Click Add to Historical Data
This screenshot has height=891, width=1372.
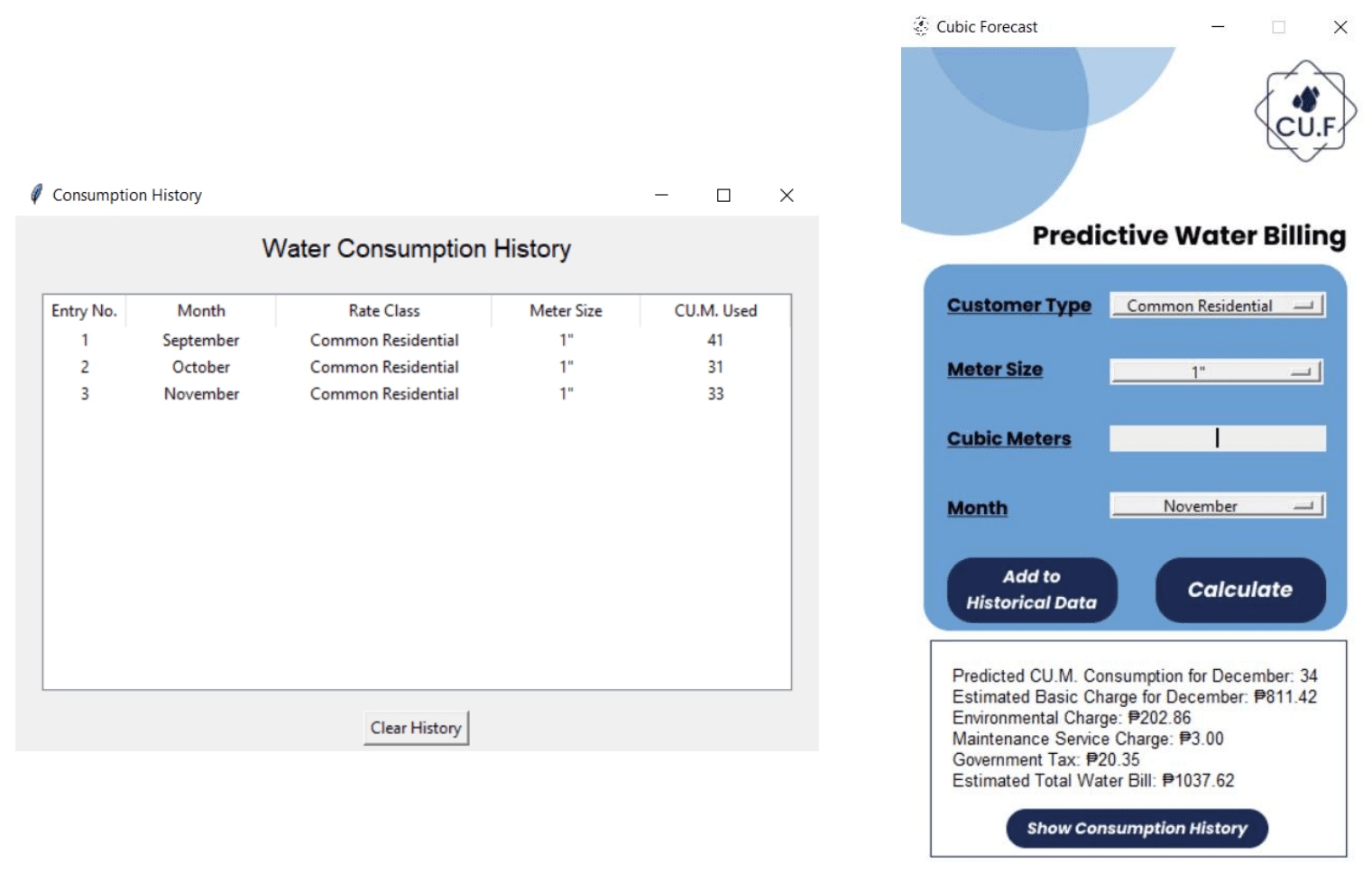tap(1032, 590)
